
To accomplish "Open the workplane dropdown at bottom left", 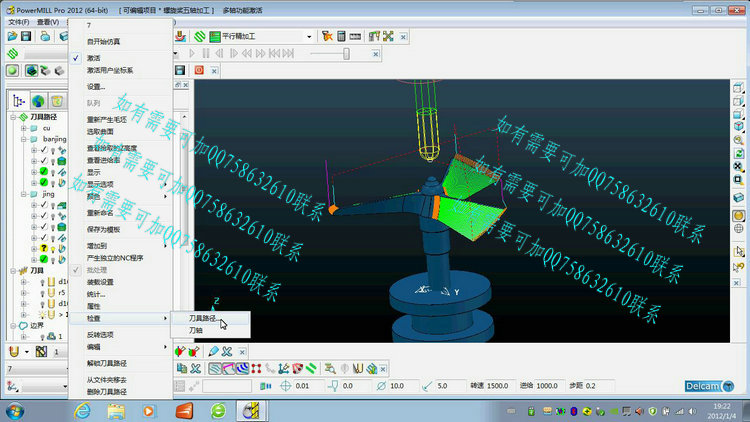I will [65, 386].
